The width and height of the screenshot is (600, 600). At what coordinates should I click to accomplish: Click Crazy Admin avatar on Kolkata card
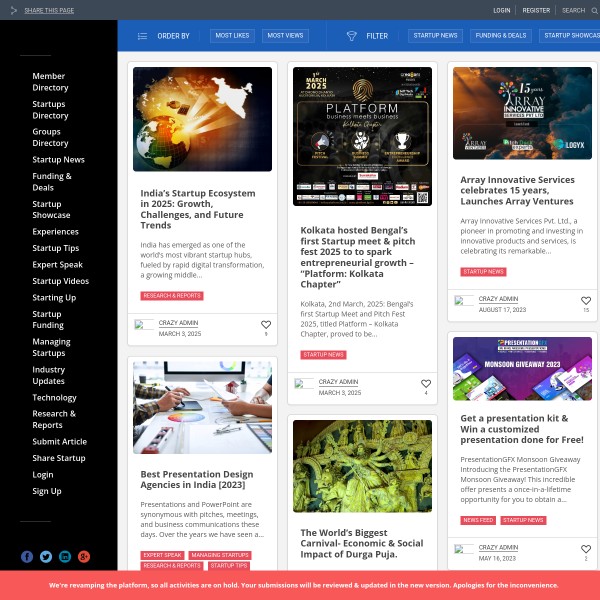304,383
